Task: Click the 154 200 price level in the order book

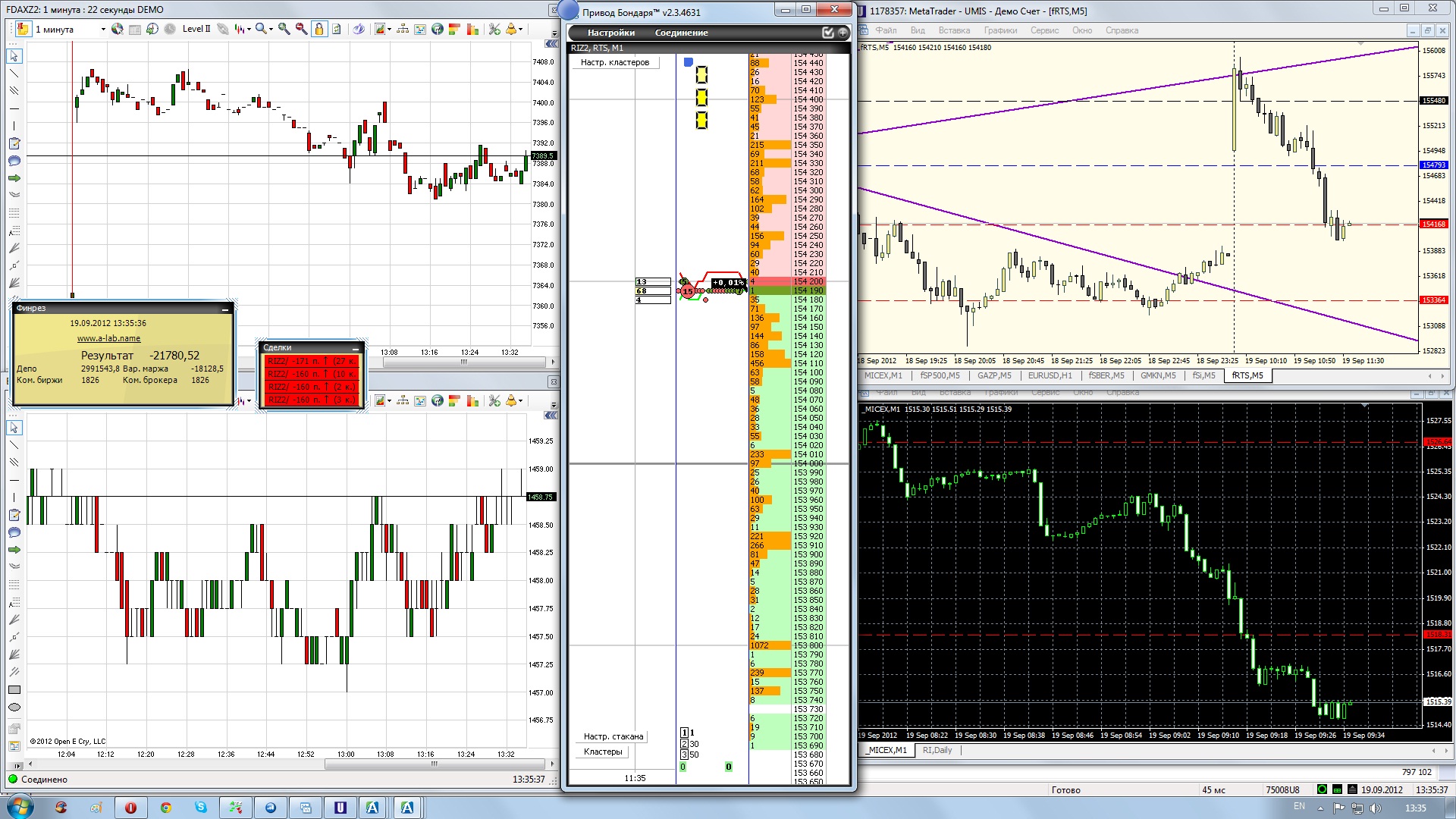Action: [x=808, y=281]
